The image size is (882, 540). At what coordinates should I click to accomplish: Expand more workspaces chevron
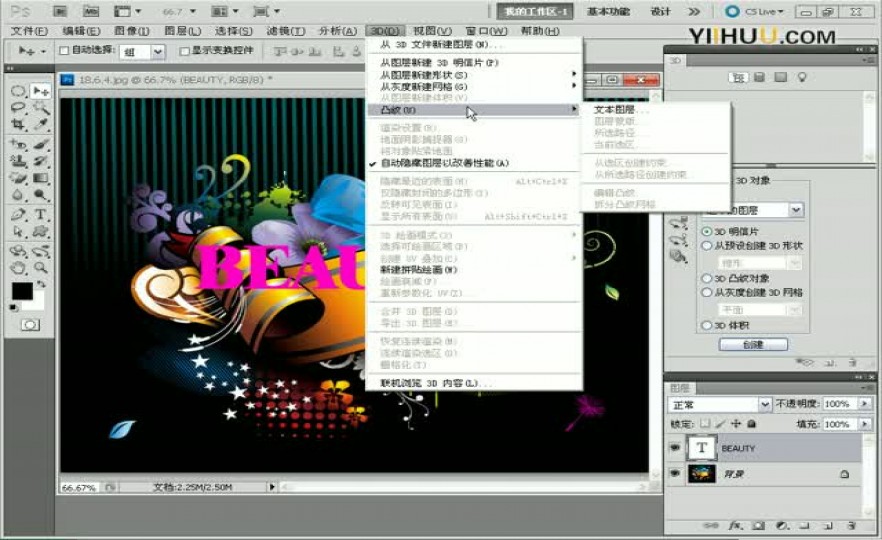[695, 11]
